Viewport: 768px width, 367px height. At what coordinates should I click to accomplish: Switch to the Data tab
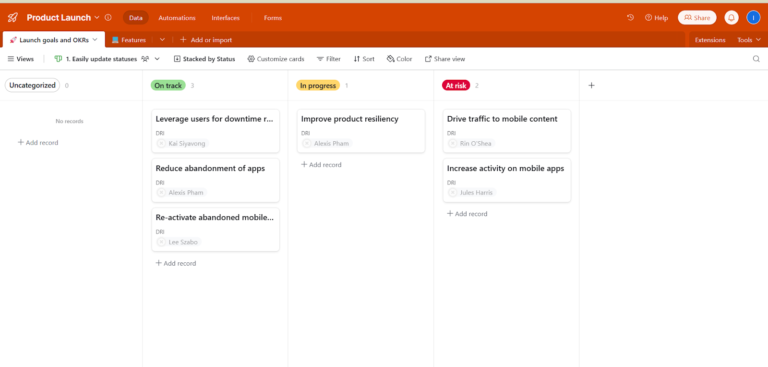coord(136,18)
